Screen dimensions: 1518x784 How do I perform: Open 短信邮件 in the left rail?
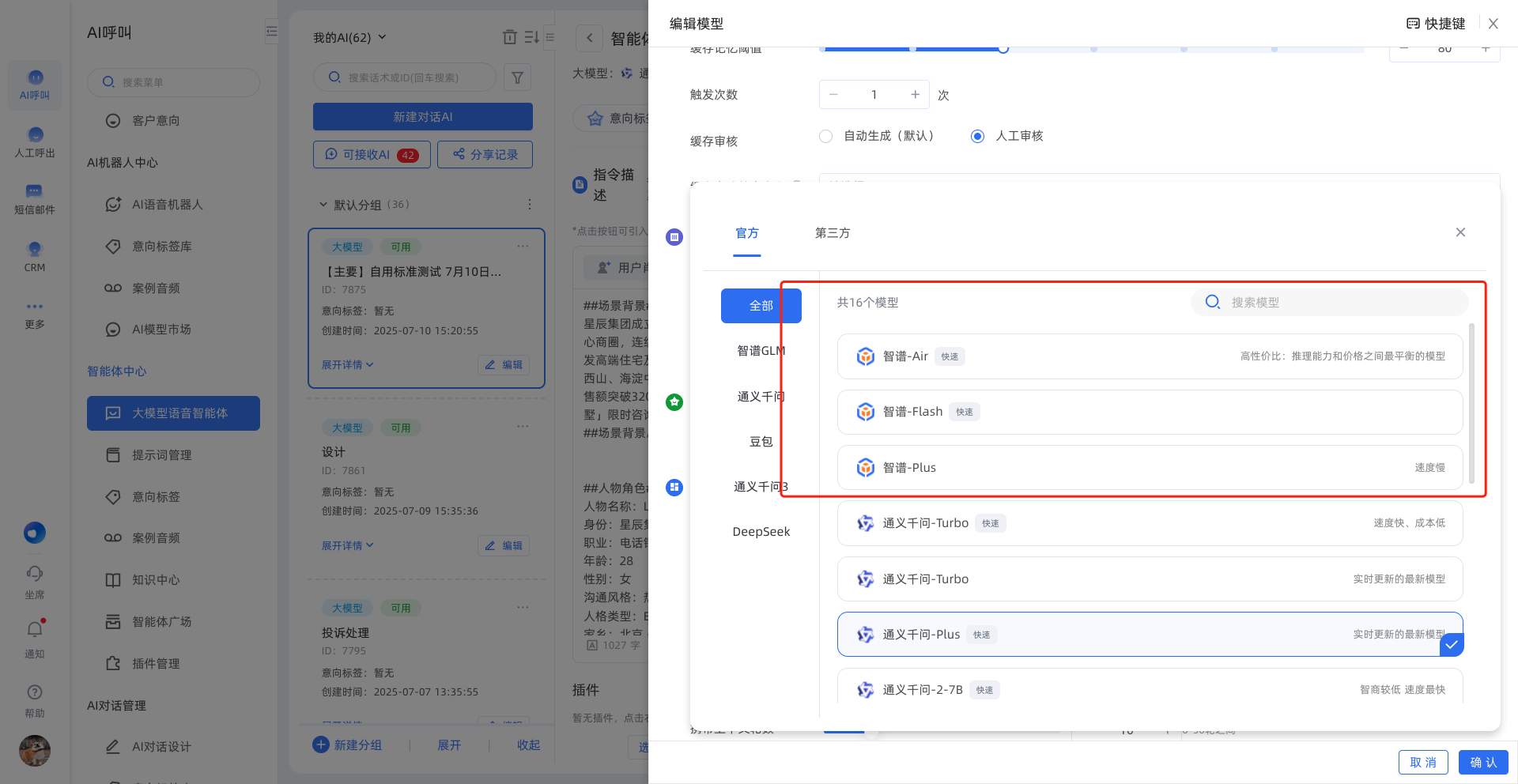[35, 200]
